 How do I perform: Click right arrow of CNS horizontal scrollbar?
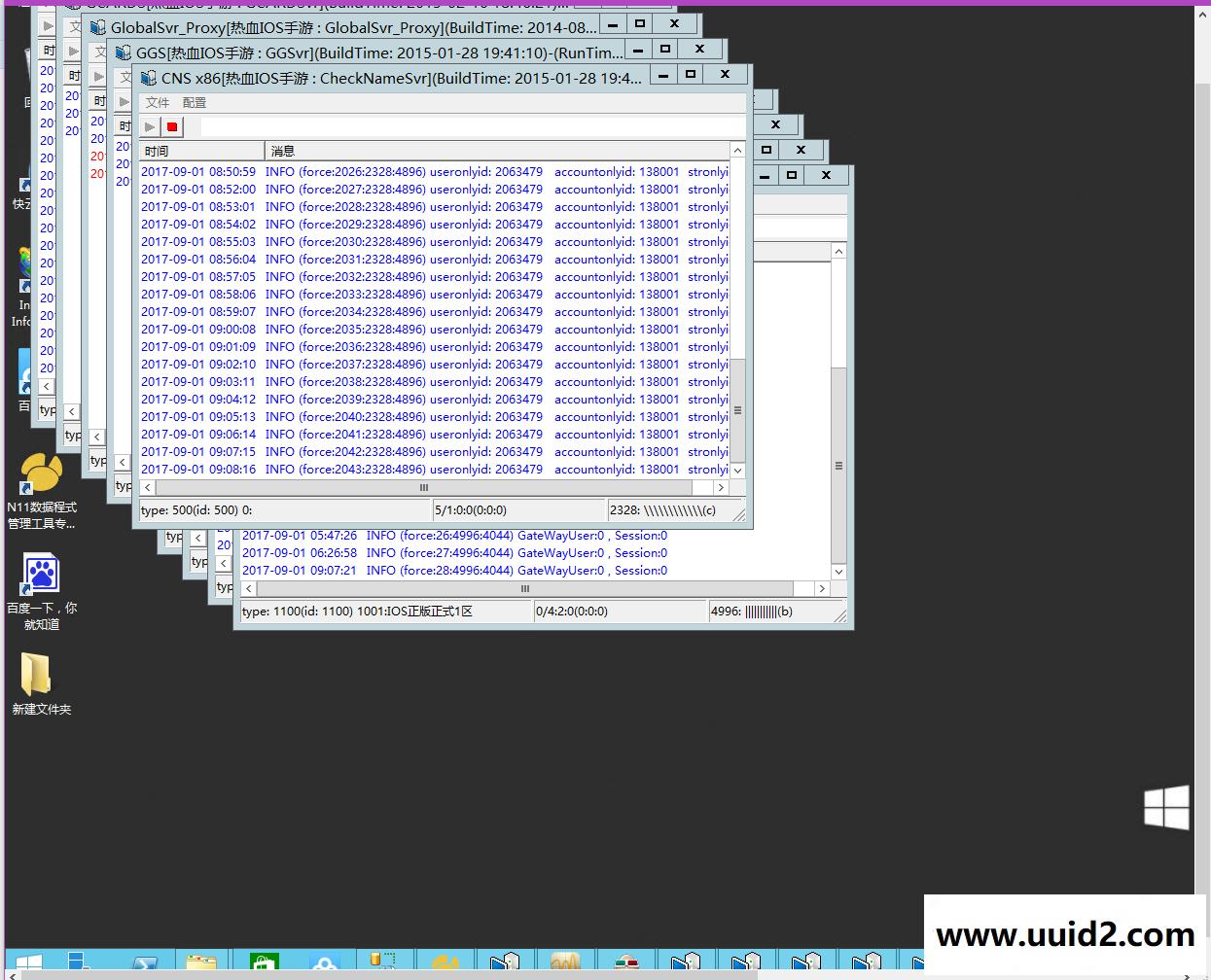point(721,487)
